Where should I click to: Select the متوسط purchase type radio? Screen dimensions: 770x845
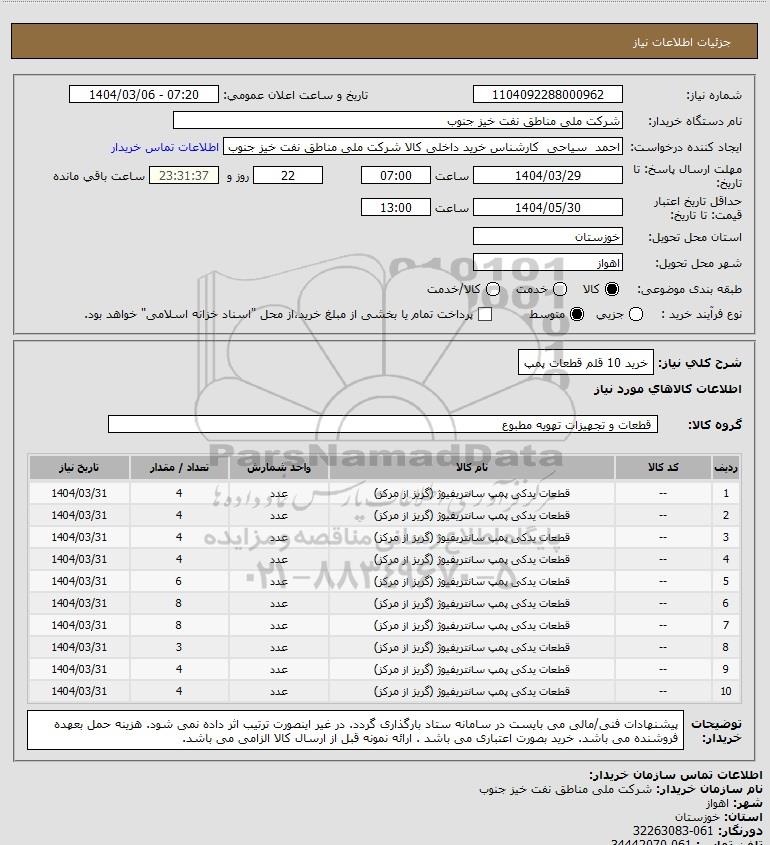click(577, 314)
